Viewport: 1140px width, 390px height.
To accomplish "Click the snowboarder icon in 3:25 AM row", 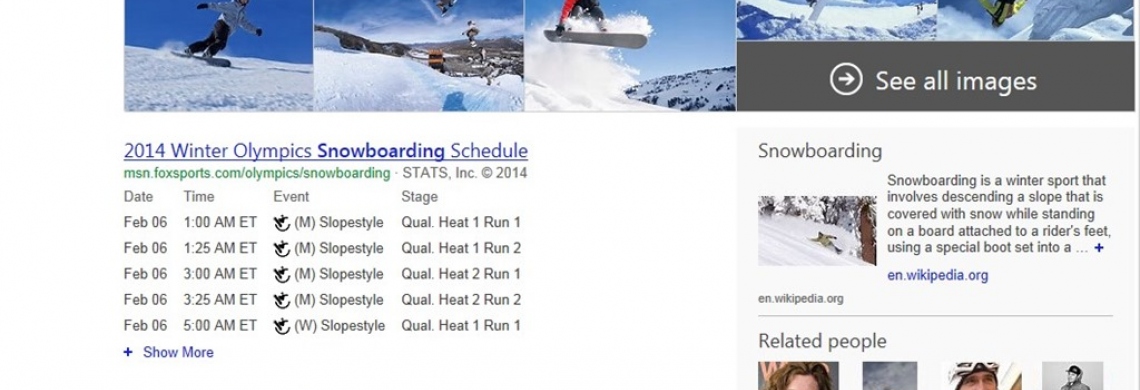I will pyautogui.click(x=282, y=301).
